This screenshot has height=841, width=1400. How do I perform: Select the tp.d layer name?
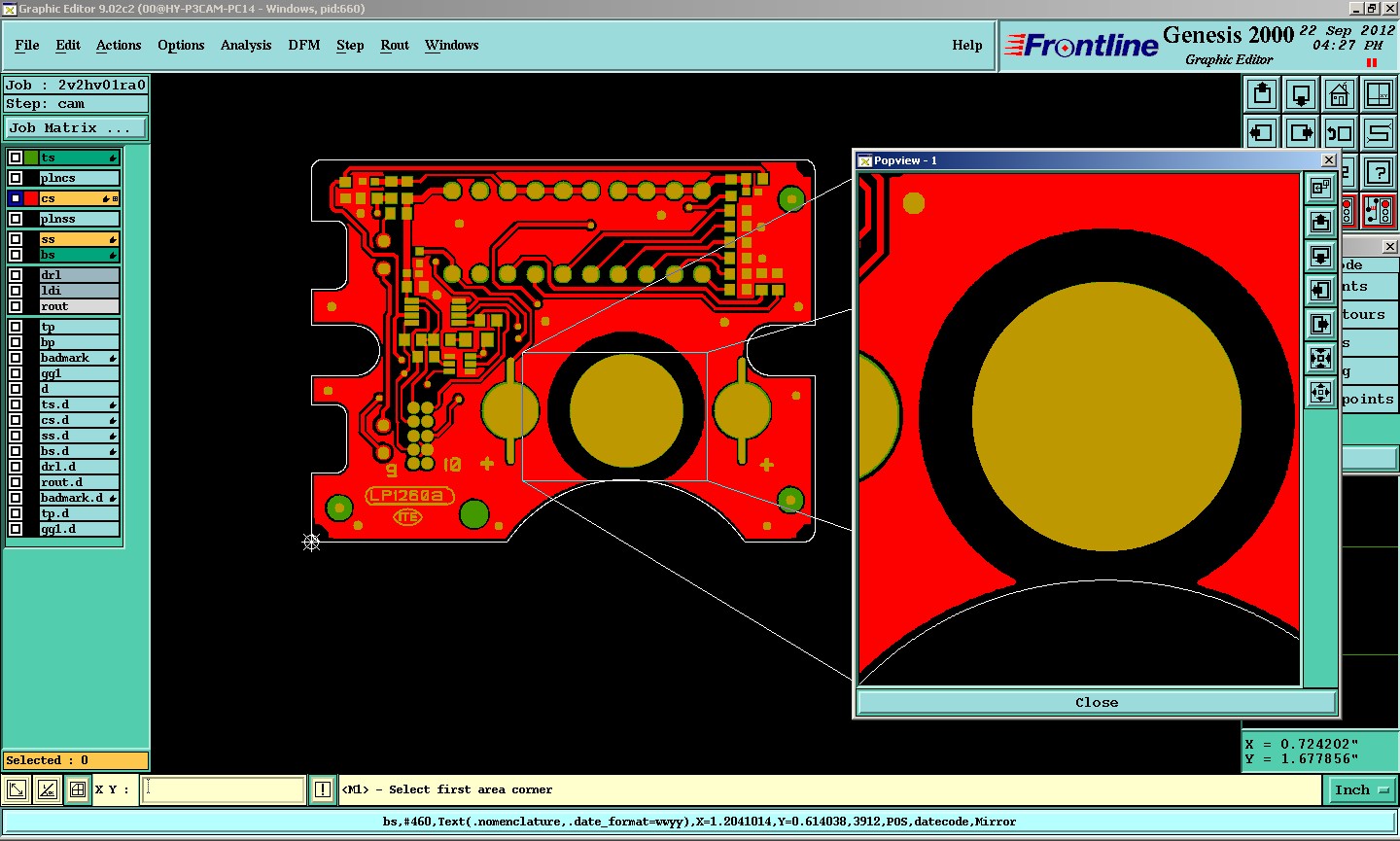(80, 513)
